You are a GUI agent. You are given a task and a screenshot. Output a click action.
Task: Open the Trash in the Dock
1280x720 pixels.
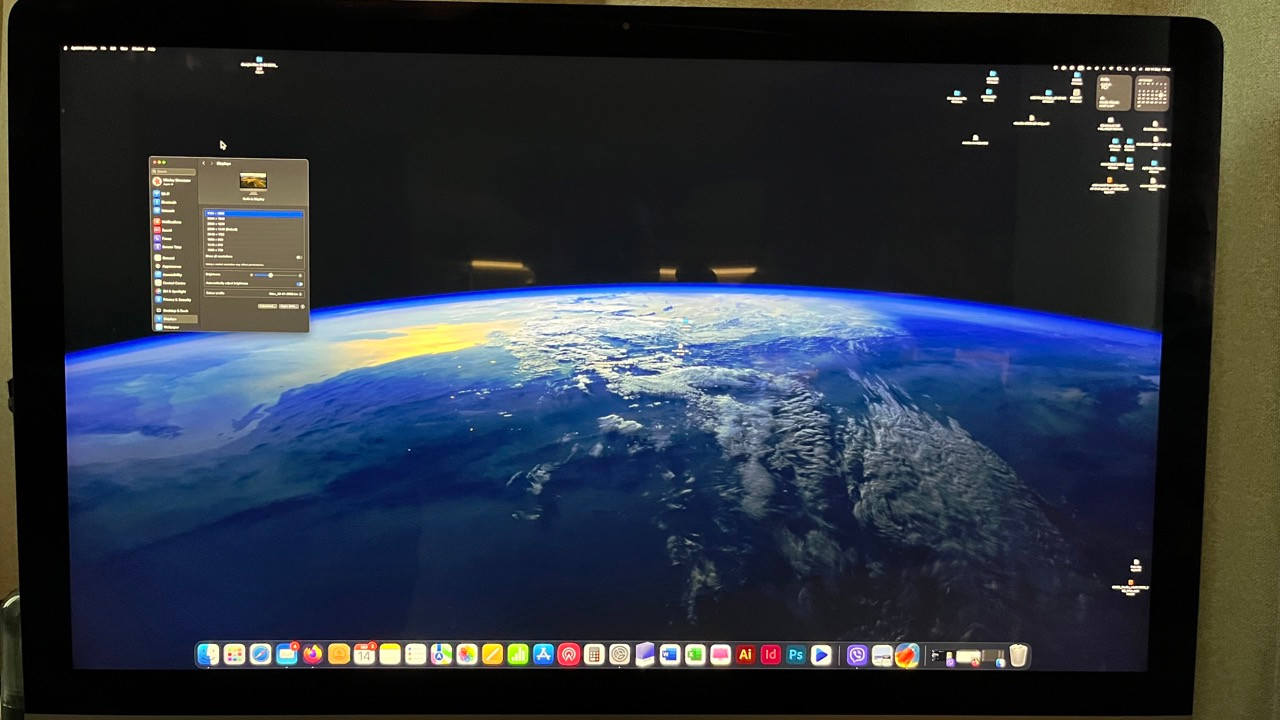pos(1018,655)
